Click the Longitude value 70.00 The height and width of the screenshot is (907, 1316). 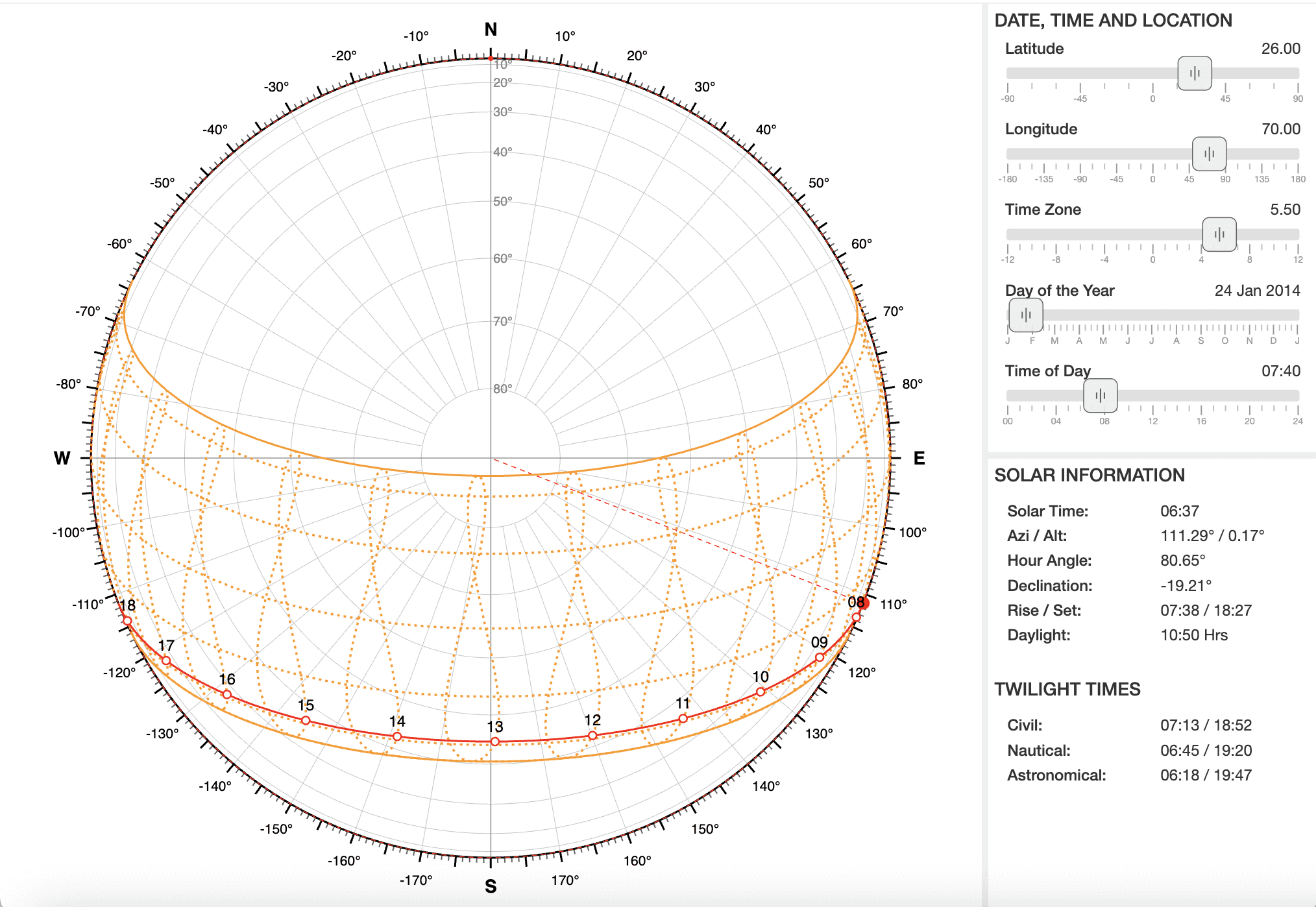click(1280, 129)
